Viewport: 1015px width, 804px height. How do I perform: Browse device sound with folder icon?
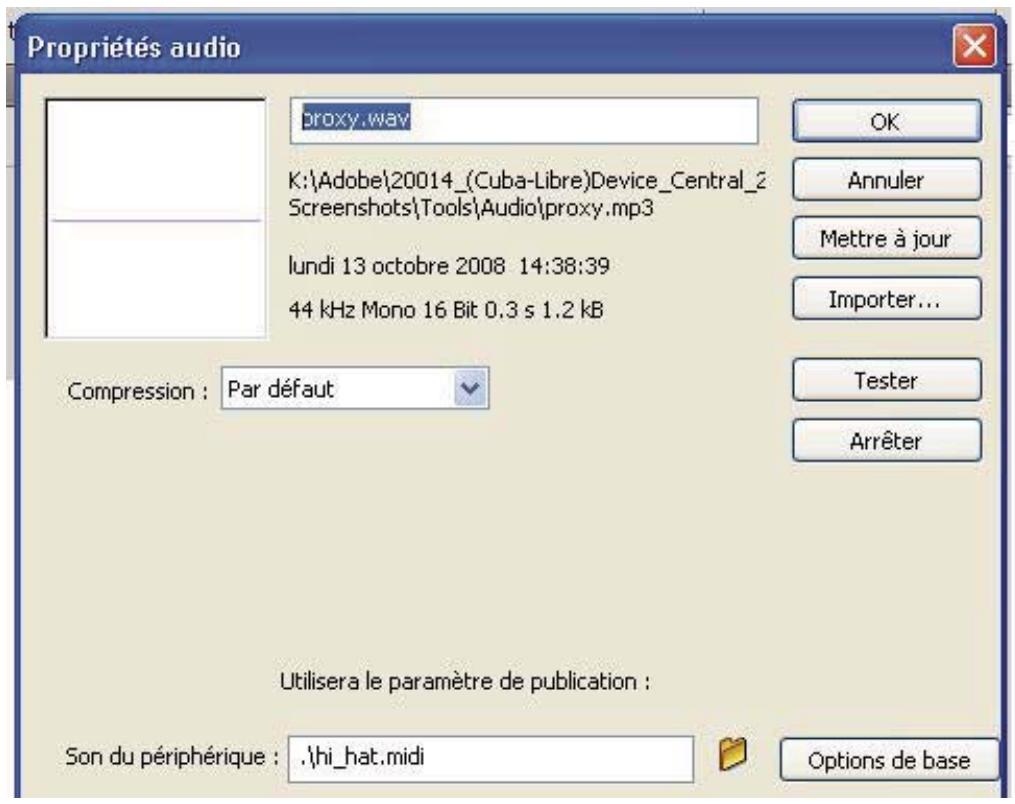733,754
